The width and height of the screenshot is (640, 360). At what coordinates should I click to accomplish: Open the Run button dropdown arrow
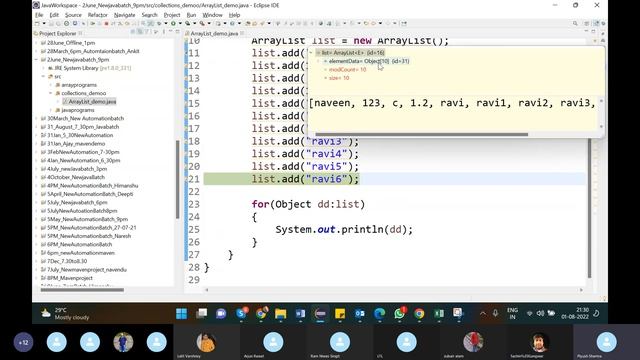click(180, 23)
